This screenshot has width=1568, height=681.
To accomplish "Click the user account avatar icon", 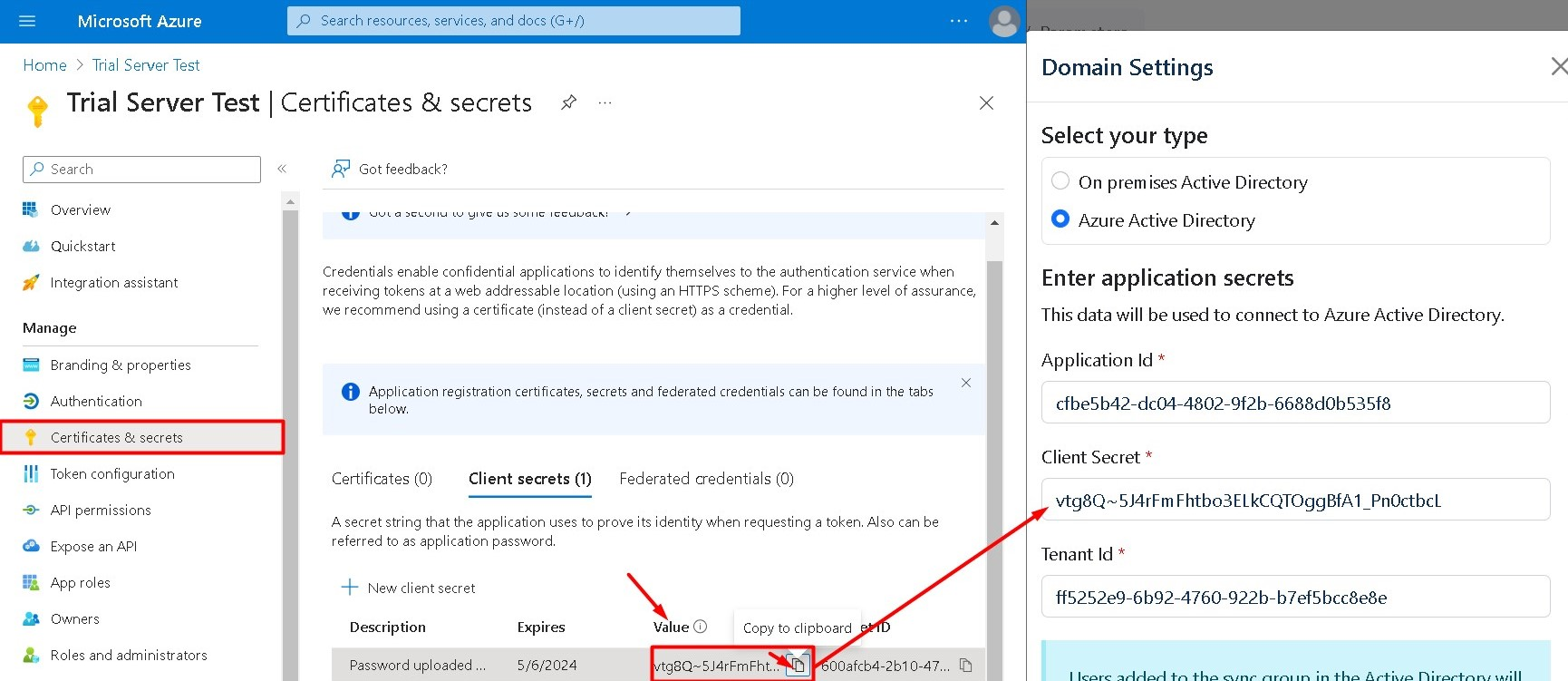I will coord(1003,21).
